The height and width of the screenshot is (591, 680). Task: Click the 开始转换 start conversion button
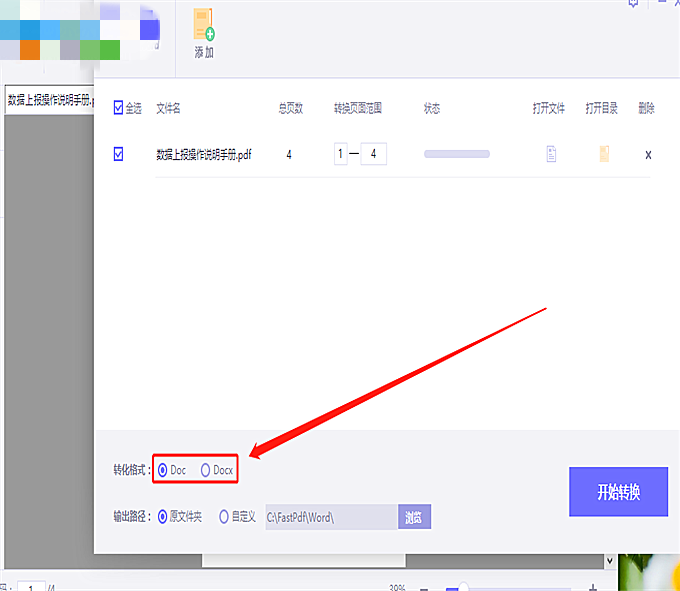[x=618, y=492]
